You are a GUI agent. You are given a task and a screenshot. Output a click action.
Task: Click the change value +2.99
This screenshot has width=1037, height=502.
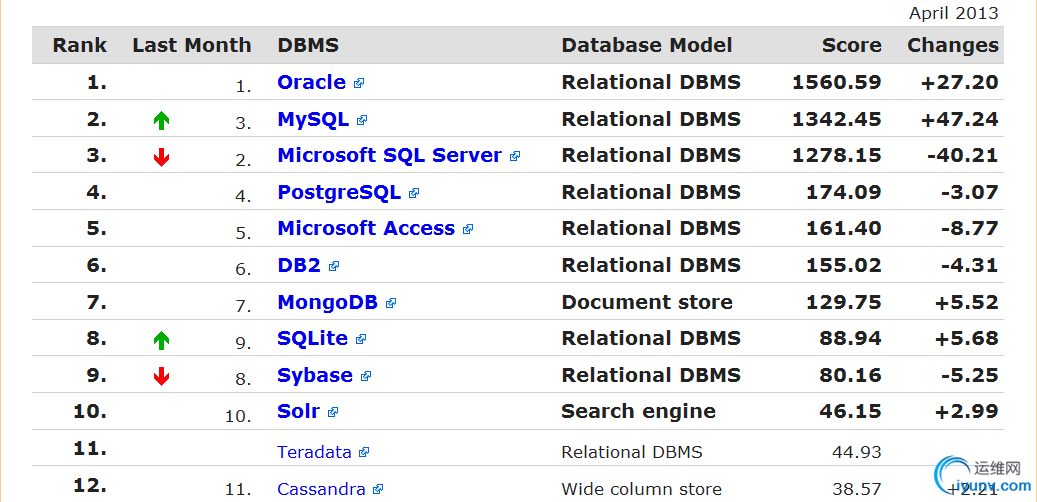coord(967,411)
